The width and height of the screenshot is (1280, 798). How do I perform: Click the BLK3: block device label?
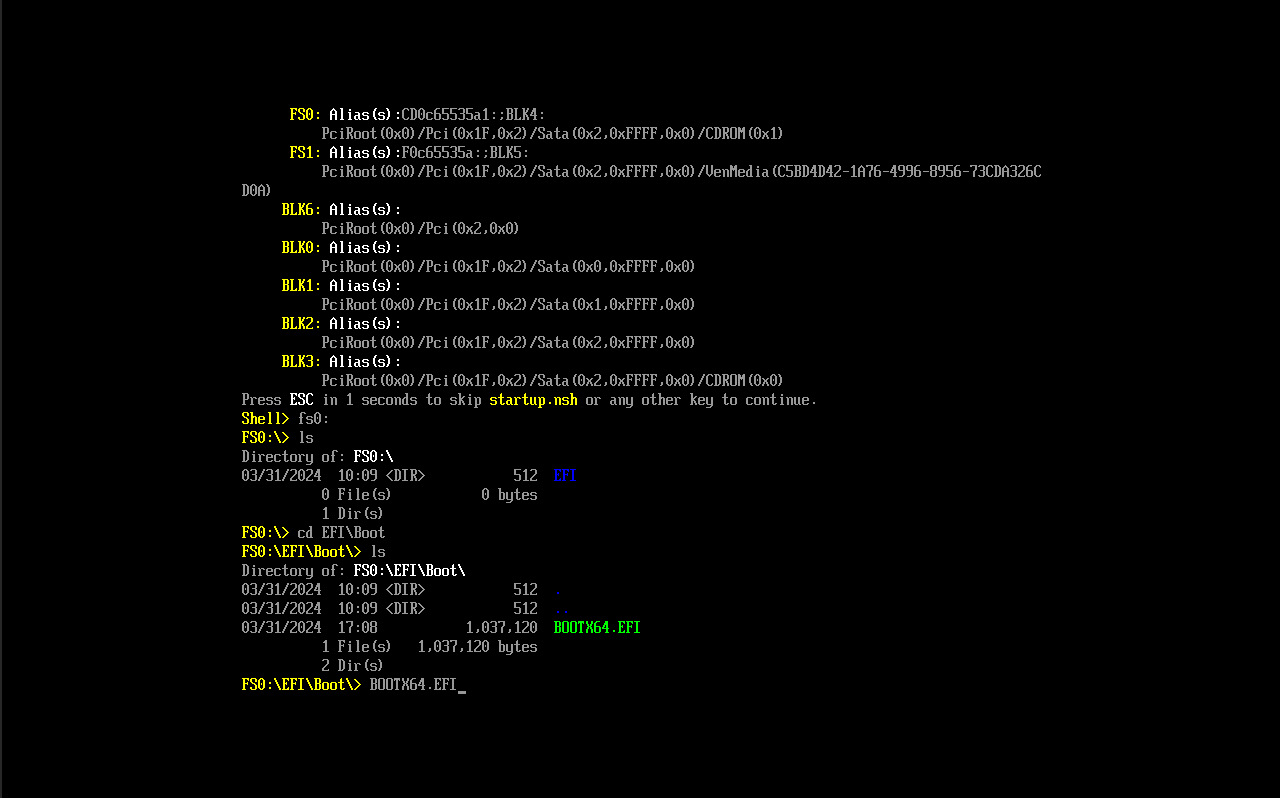point(298,361)
